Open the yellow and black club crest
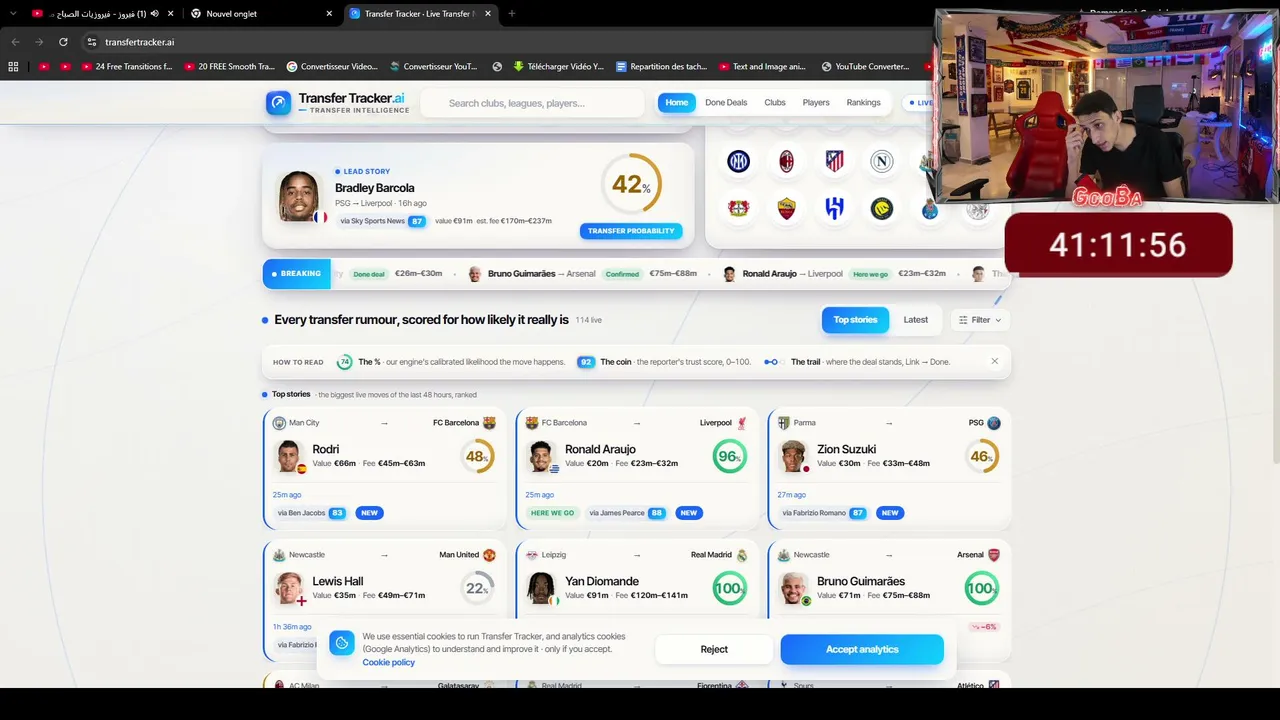 pos(881,208)
